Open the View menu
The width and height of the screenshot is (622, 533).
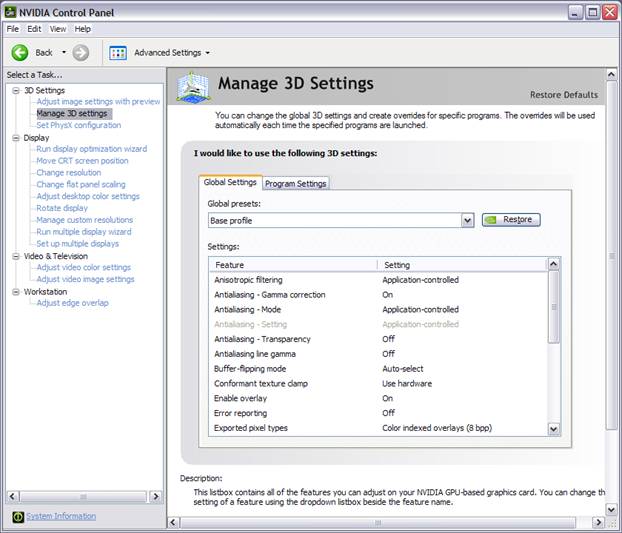pos(58,29)
